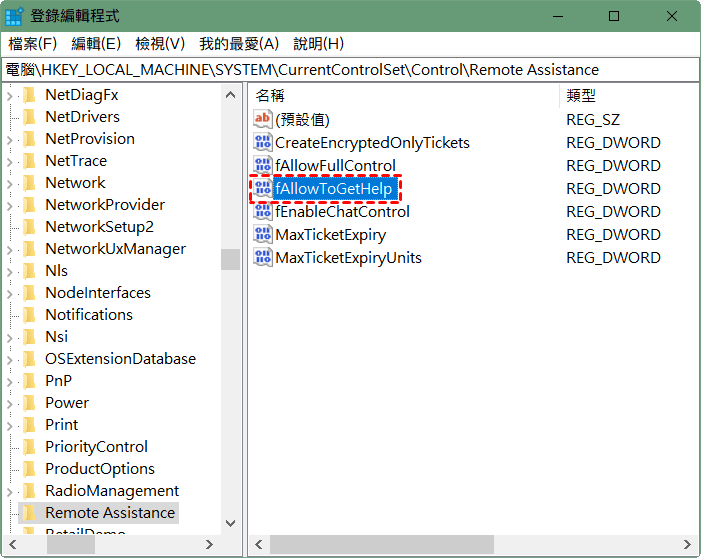Select the Remote Assistance folder icon
The image size is (701, 558).
point(30,513)
